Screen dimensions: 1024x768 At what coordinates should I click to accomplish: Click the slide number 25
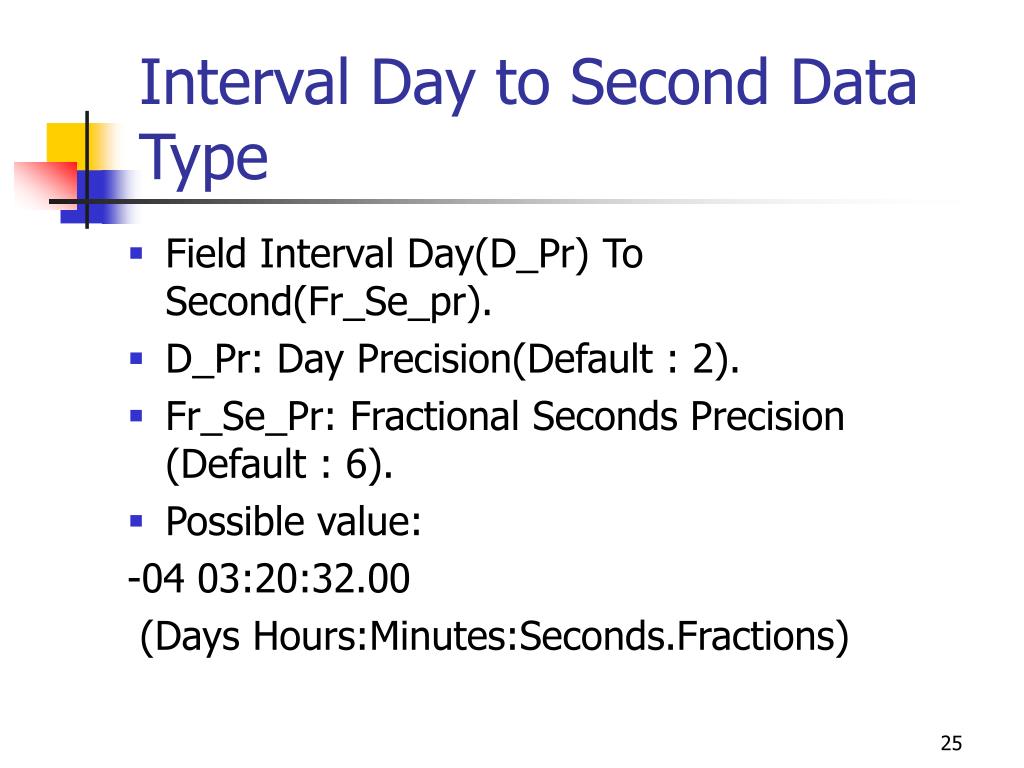click(x=951, y=743)
